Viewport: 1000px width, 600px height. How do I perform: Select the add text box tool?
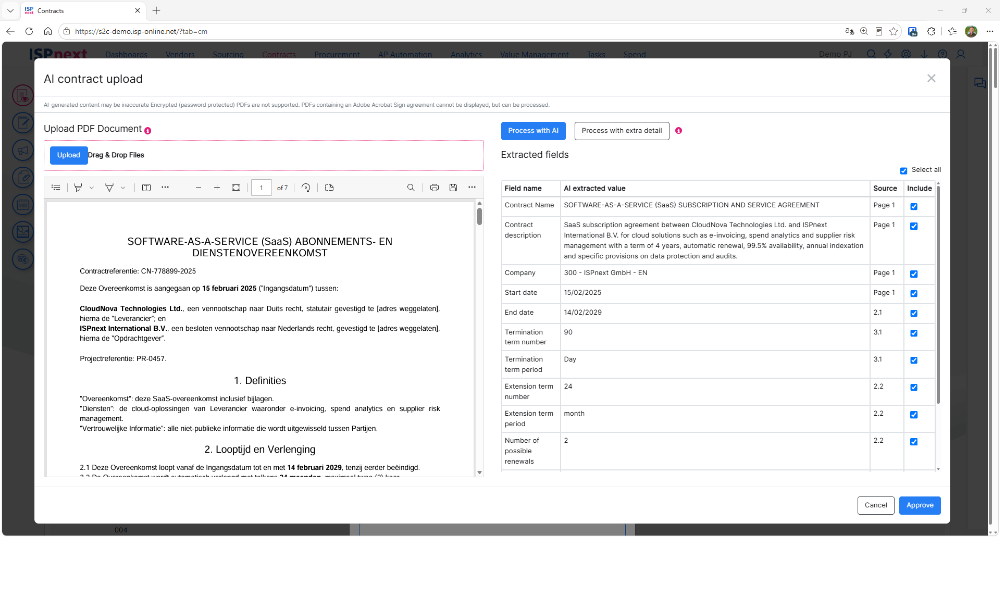(146, 187)
